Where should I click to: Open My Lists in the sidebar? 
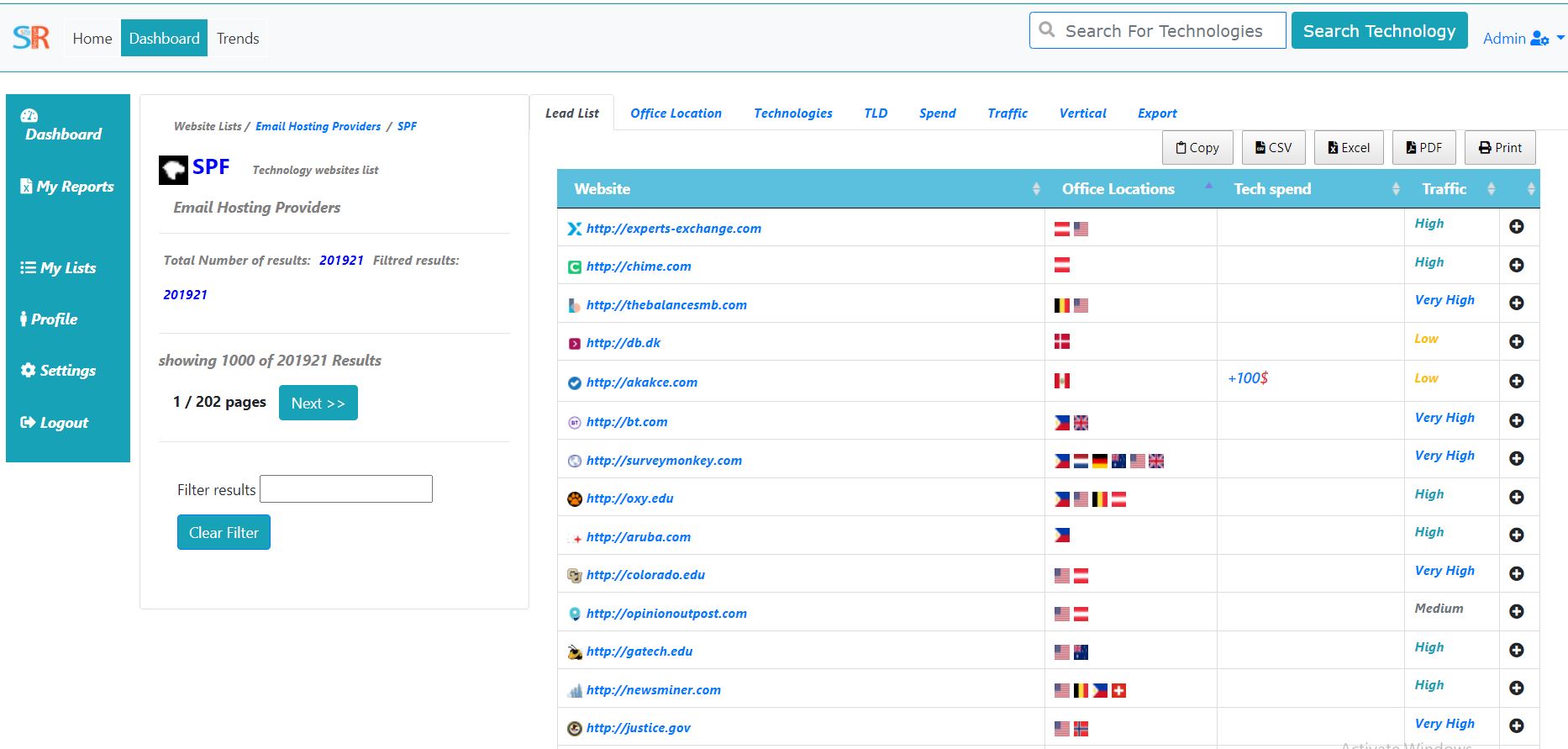58,268
